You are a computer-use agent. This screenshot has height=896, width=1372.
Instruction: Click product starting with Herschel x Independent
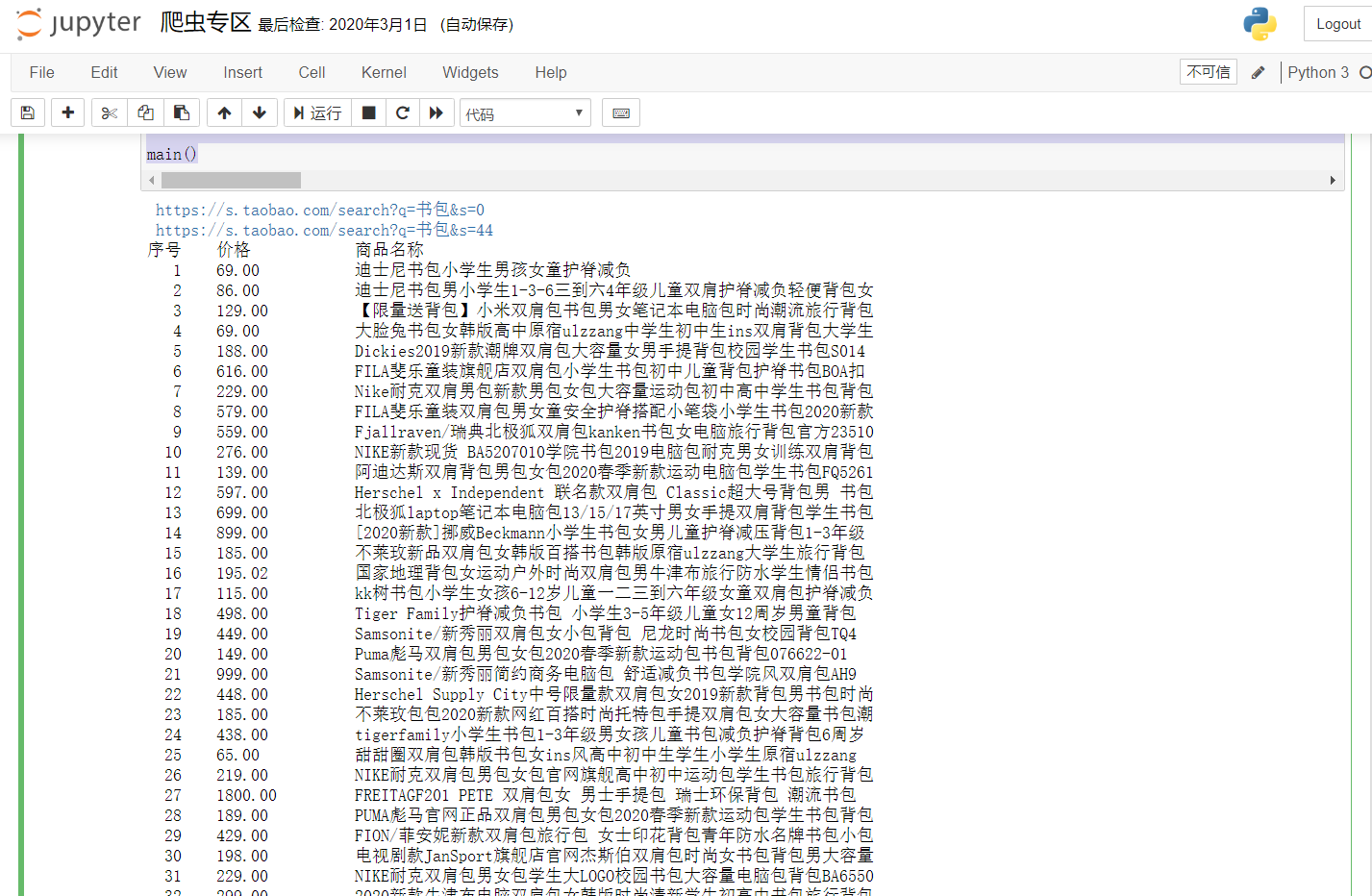pyautogui.click(x=614, y=492)
